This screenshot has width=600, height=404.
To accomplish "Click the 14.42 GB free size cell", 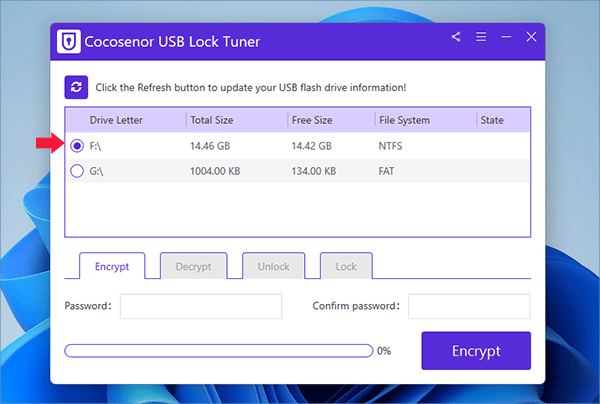I will click(x=311, y=146).
